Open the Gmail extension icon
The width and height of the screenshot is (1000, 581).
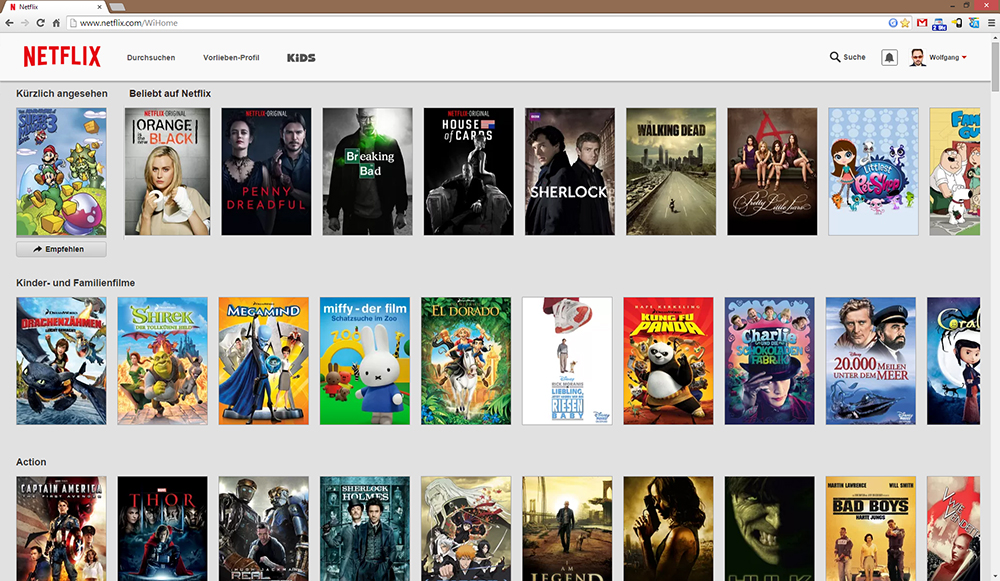coord(922,23)
